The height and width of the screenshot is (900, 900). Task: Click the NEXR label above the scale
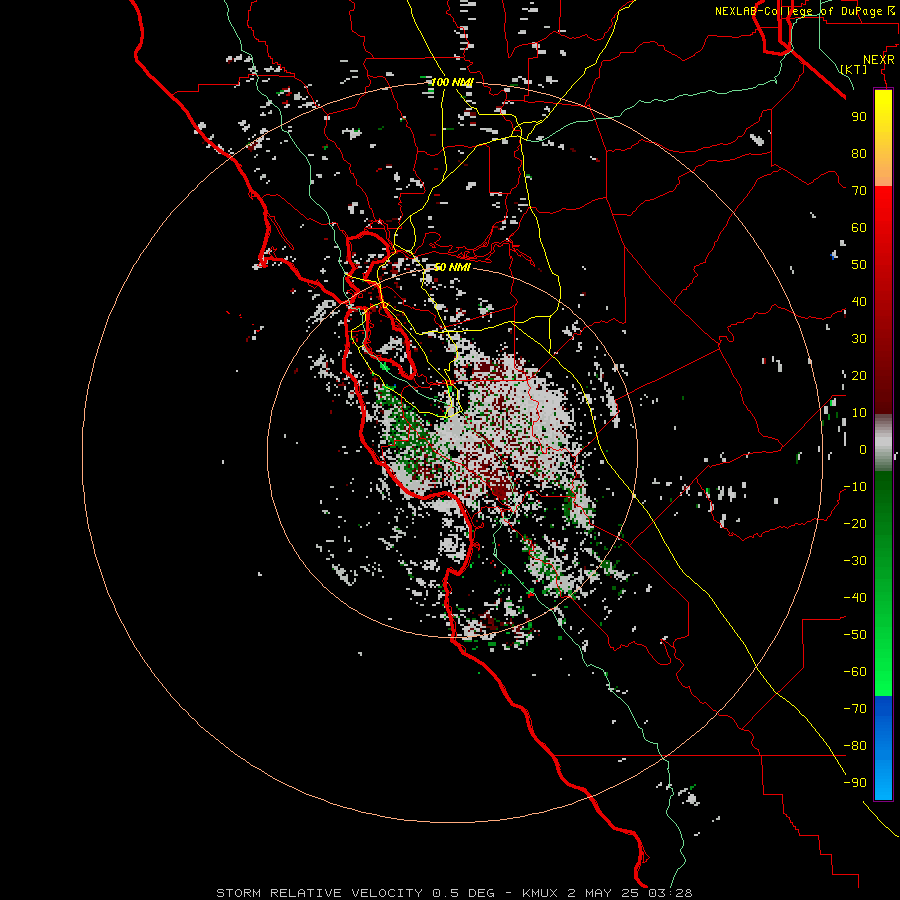pos(879,60)
